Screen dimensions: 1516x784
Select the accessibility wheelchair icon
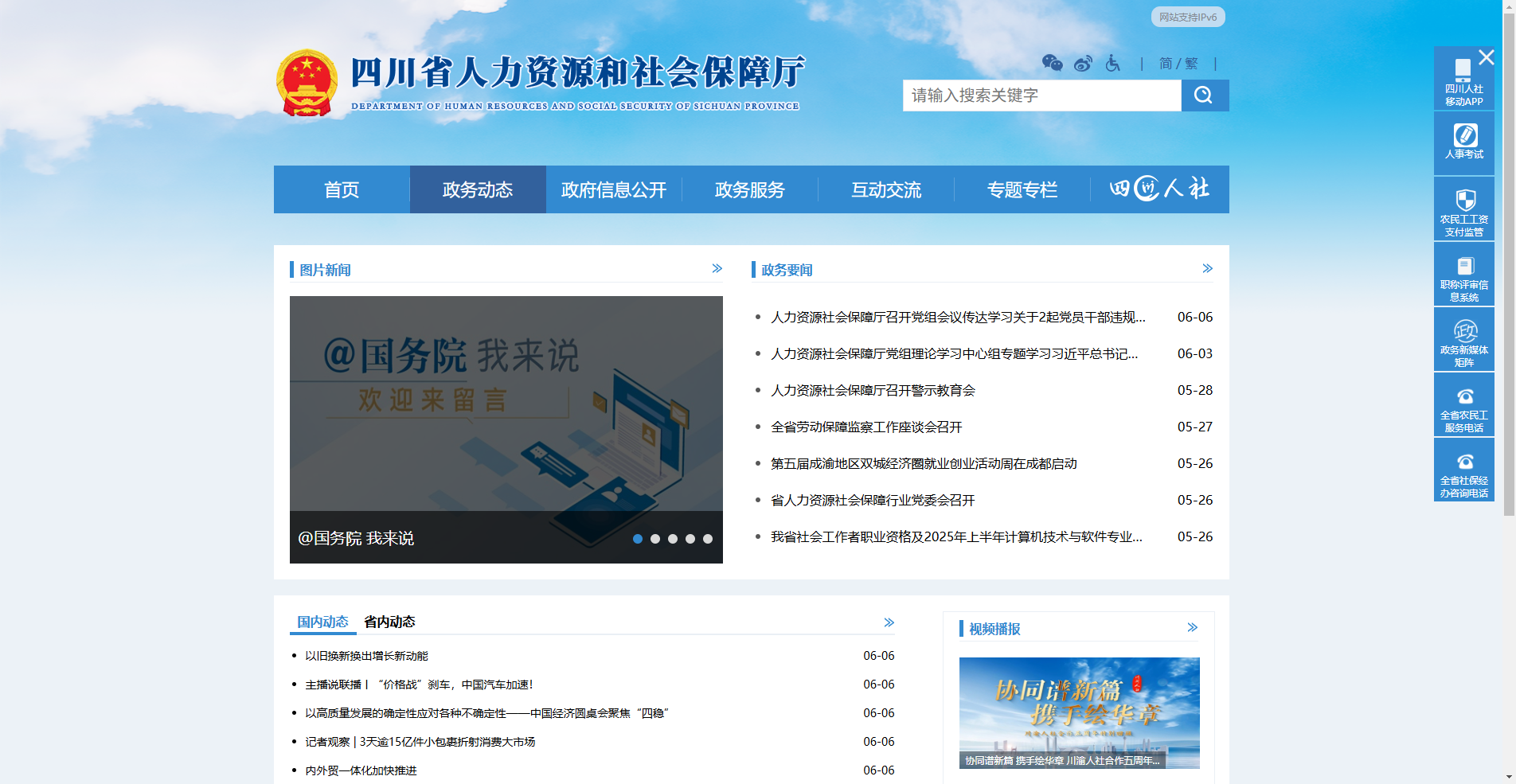coord(1112,63)
